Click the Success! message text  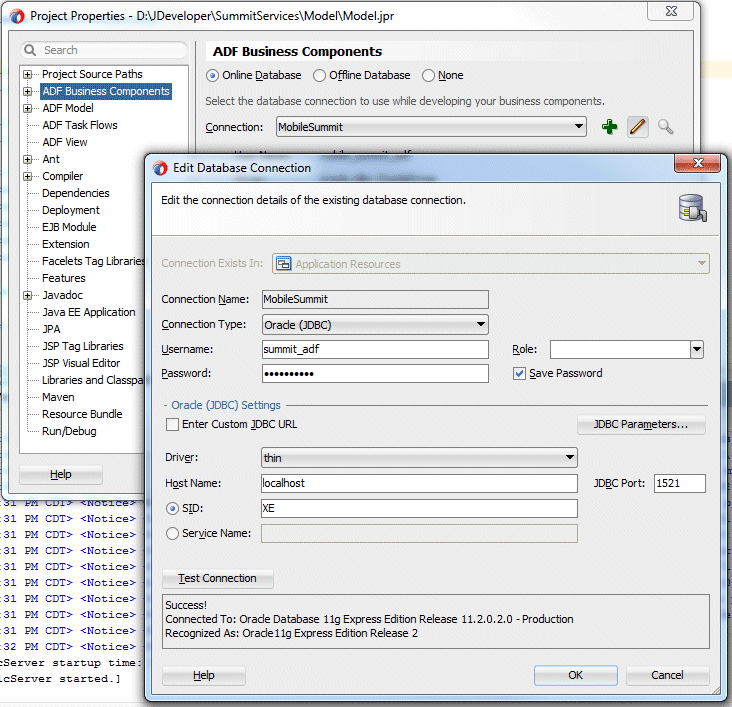tap(186, 605)
